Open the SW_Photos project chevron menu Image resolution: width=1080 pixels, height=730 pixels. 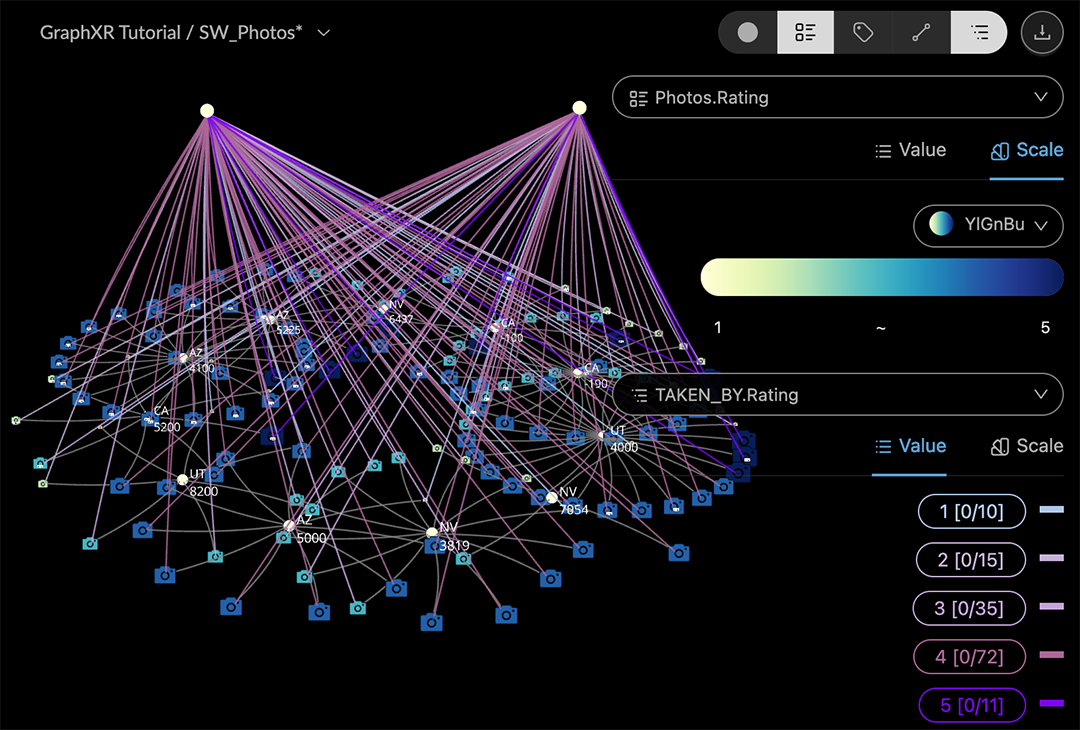[323, 33]
